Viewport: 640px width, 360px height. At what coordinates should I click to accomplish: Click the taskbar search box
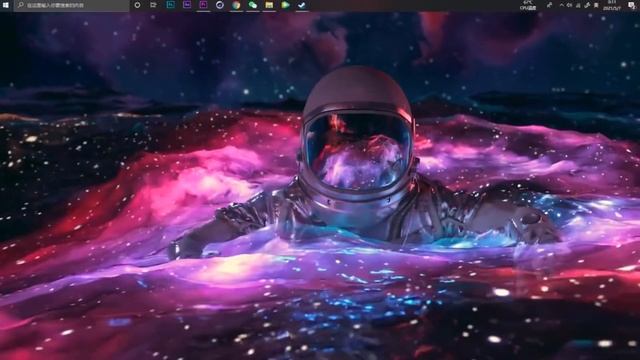pyautogui.click(x=71, y=5)
